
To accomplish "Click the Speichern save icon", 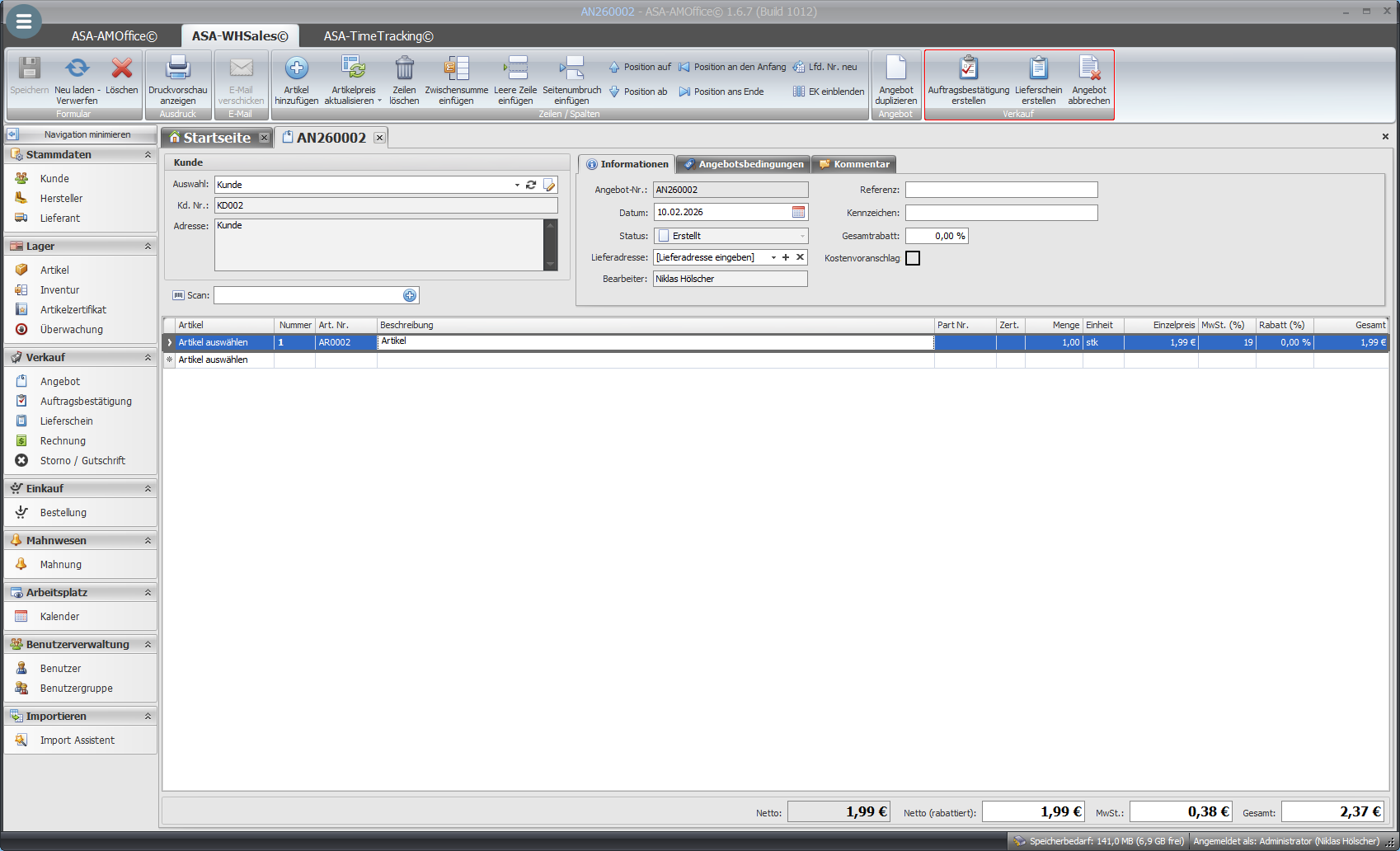I will point(30,69).
